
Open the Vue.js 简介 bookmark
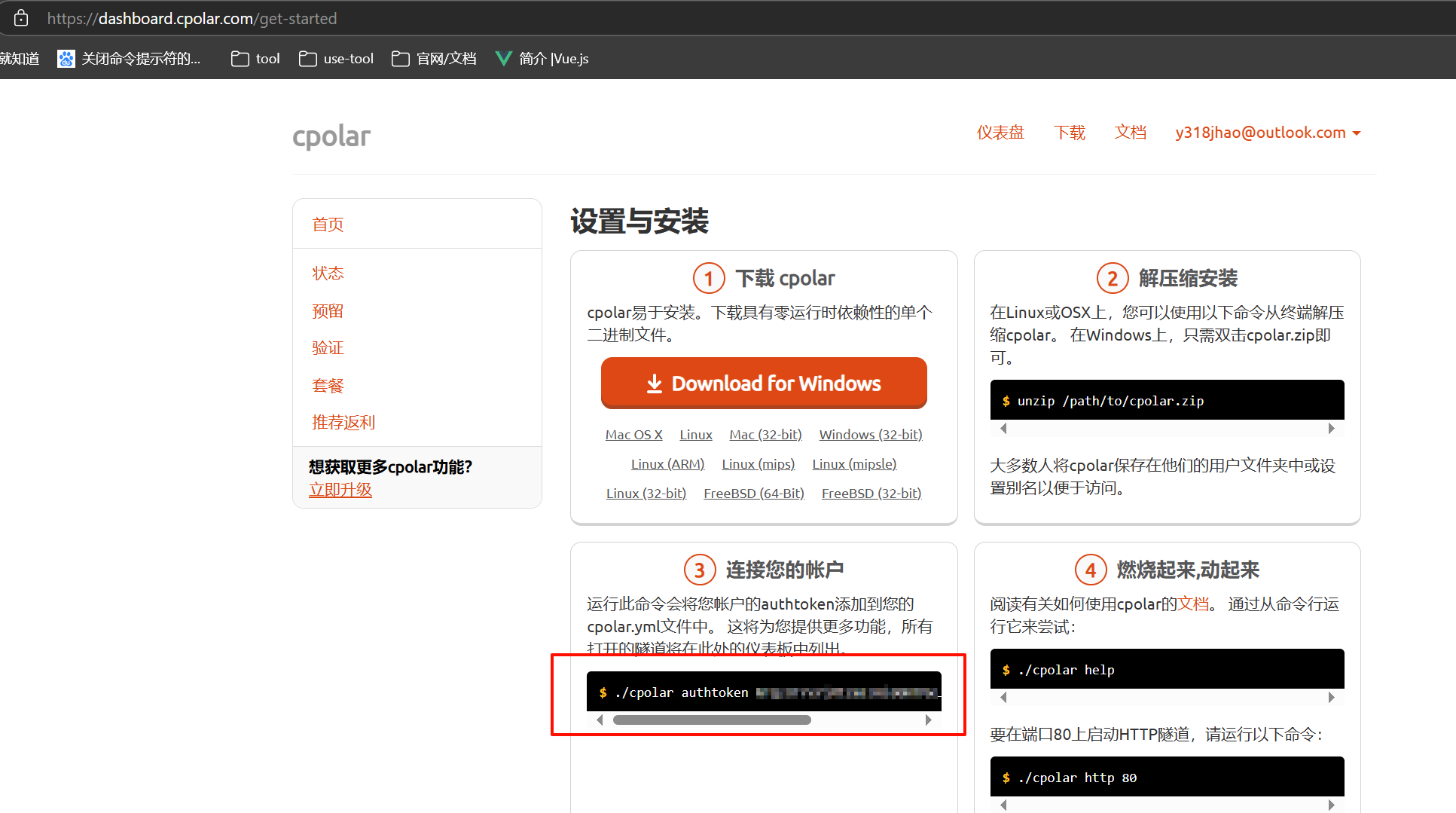coord(542,59)
